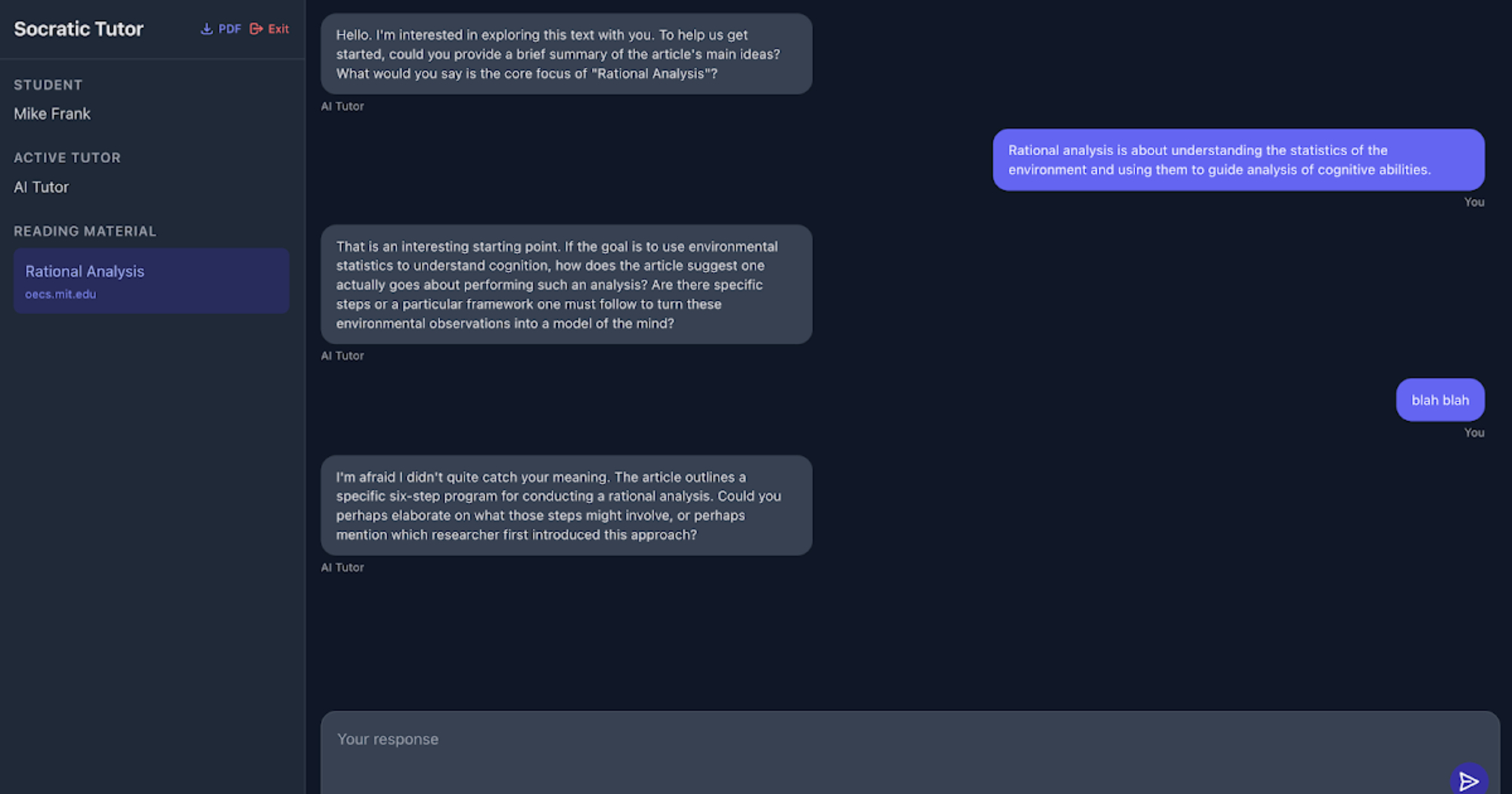Click the student name Mike Frank
Viewport: 1512px width, 794px height.
tap(52, 113)
